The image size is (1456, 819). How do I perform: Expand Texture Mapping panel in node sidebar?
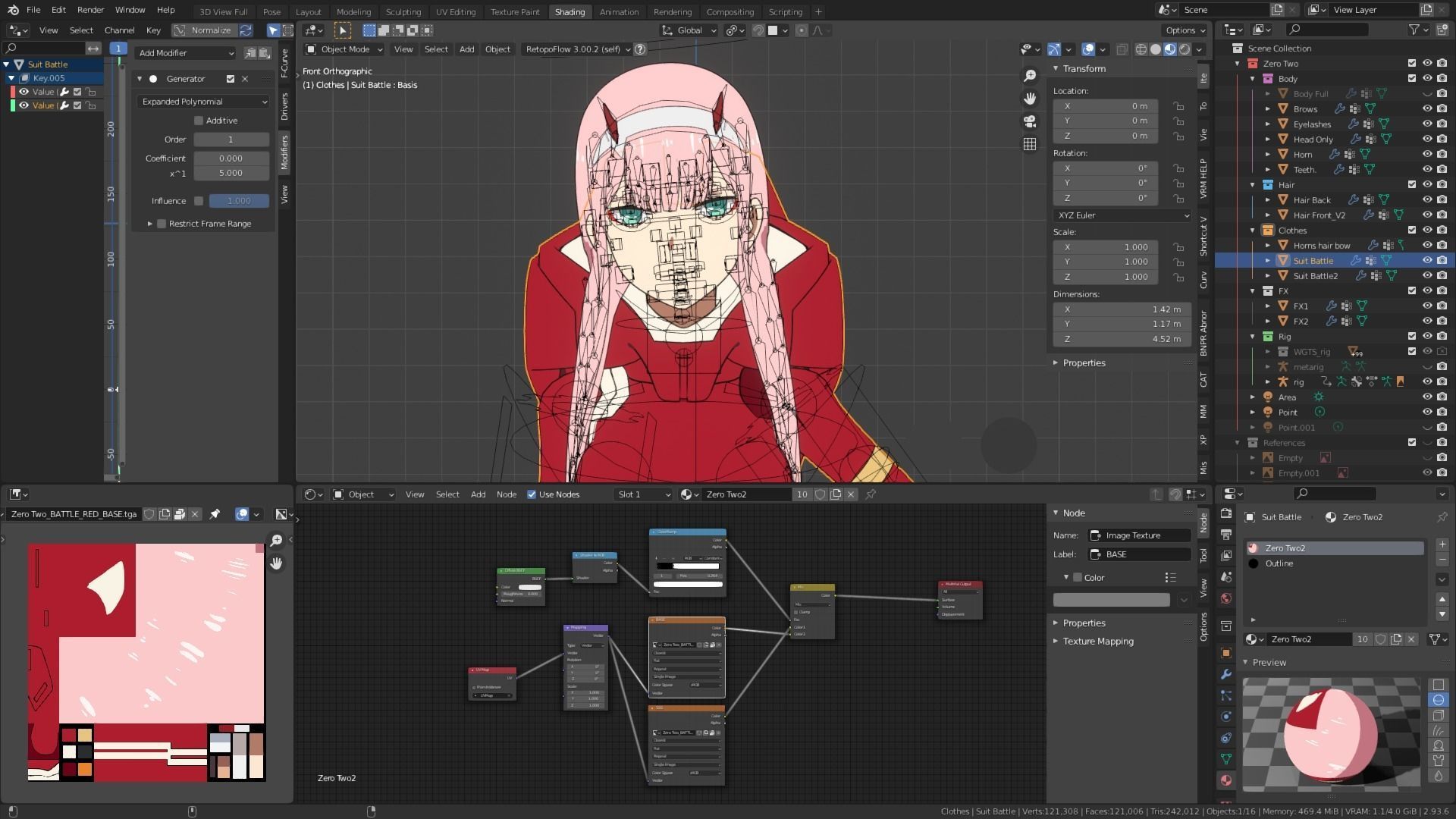tap(1097, 642)
